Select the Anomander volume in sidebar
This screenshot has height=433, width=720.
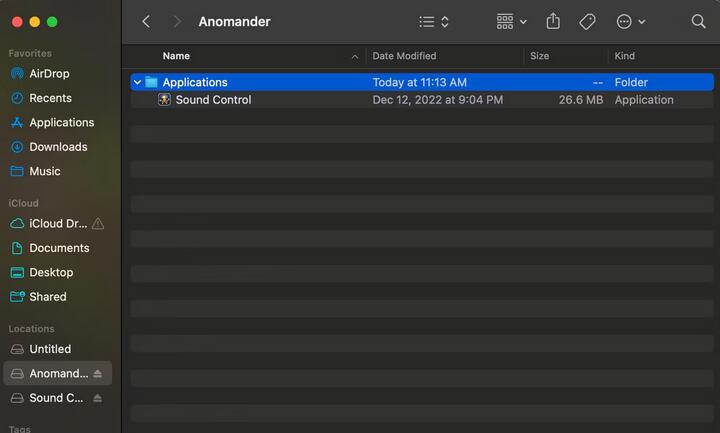pos(57,373)
